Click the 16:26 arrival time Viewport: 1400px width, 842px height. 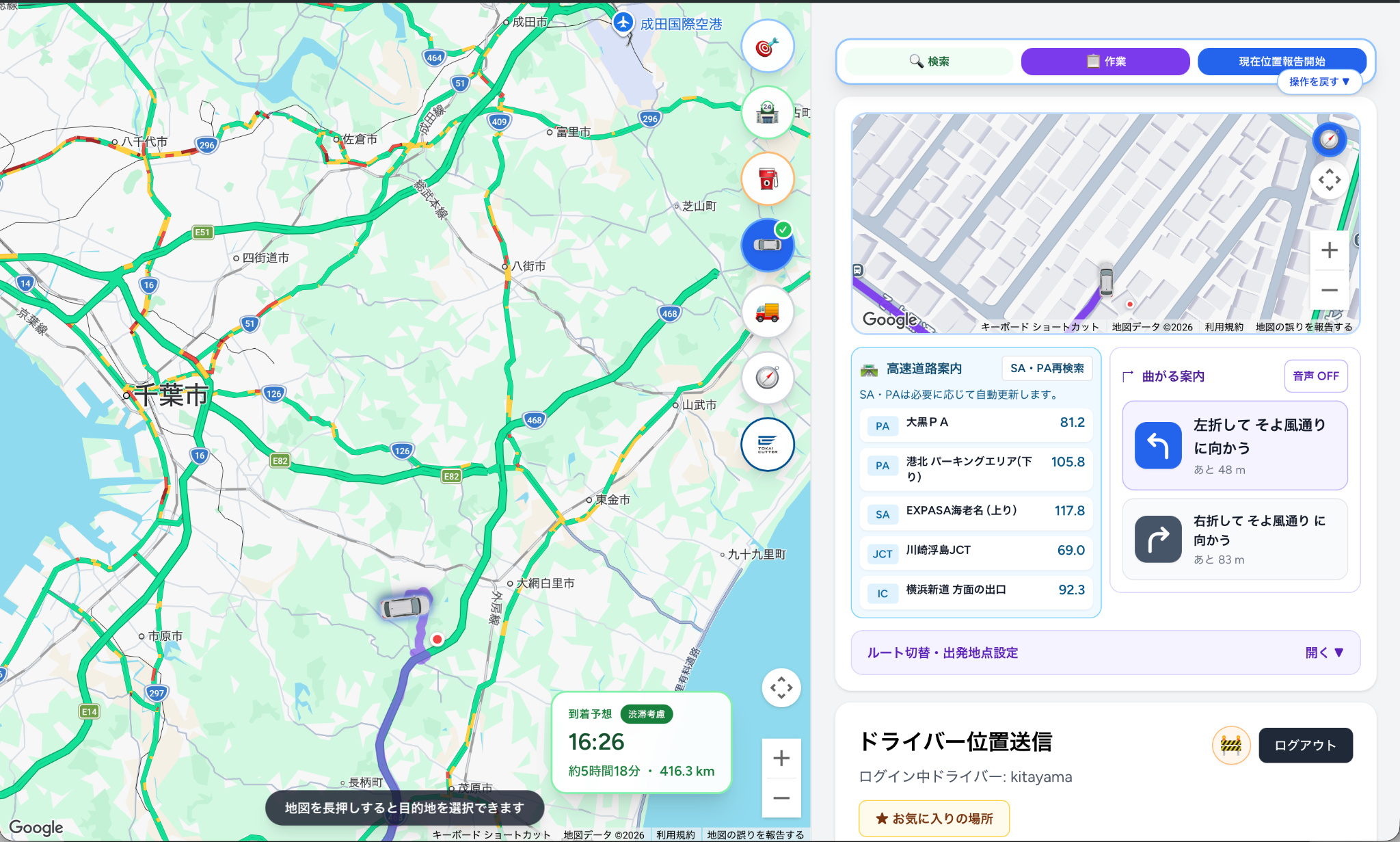coord(596,741)
